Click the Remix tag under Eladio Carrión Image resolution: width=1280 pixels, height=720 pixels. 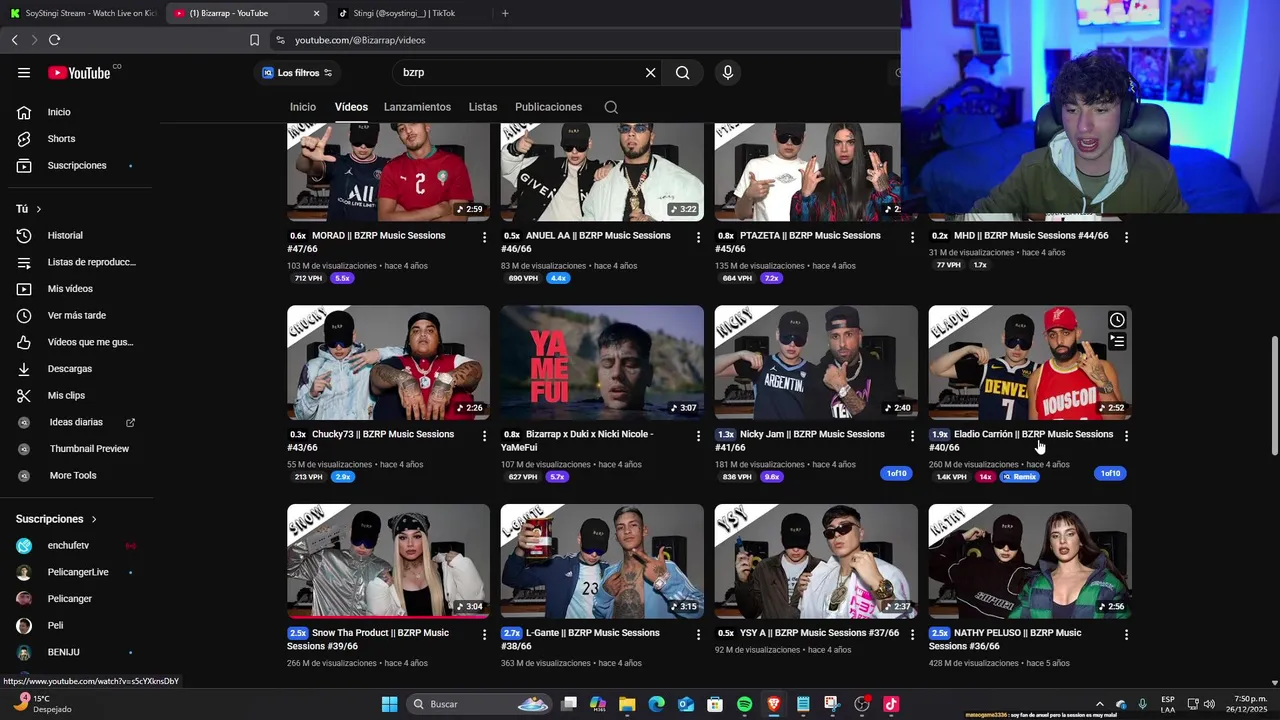(x=1018, y=477)
